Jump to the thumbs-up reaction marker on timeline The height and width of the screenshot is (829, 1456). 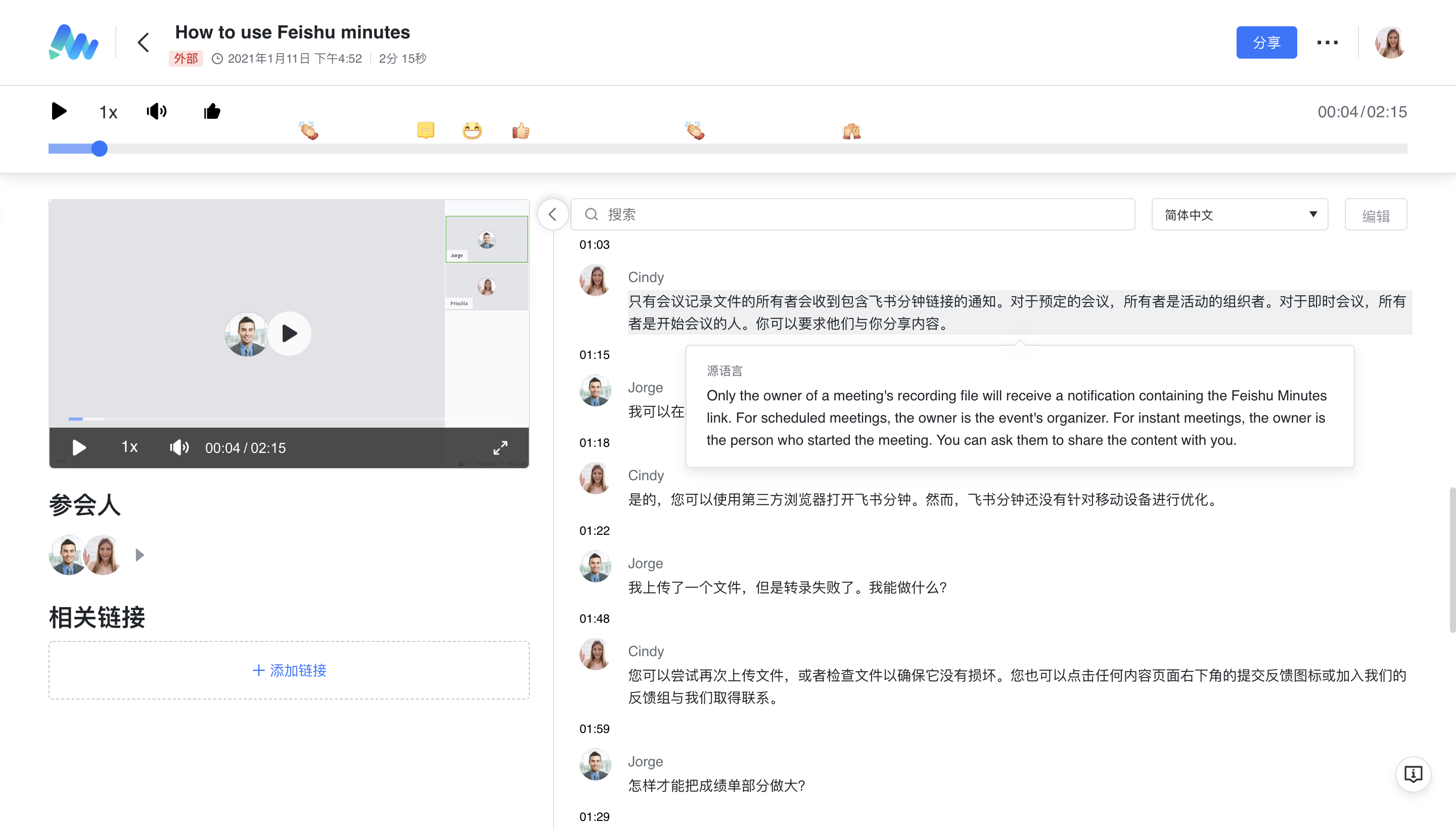[520, 130]
